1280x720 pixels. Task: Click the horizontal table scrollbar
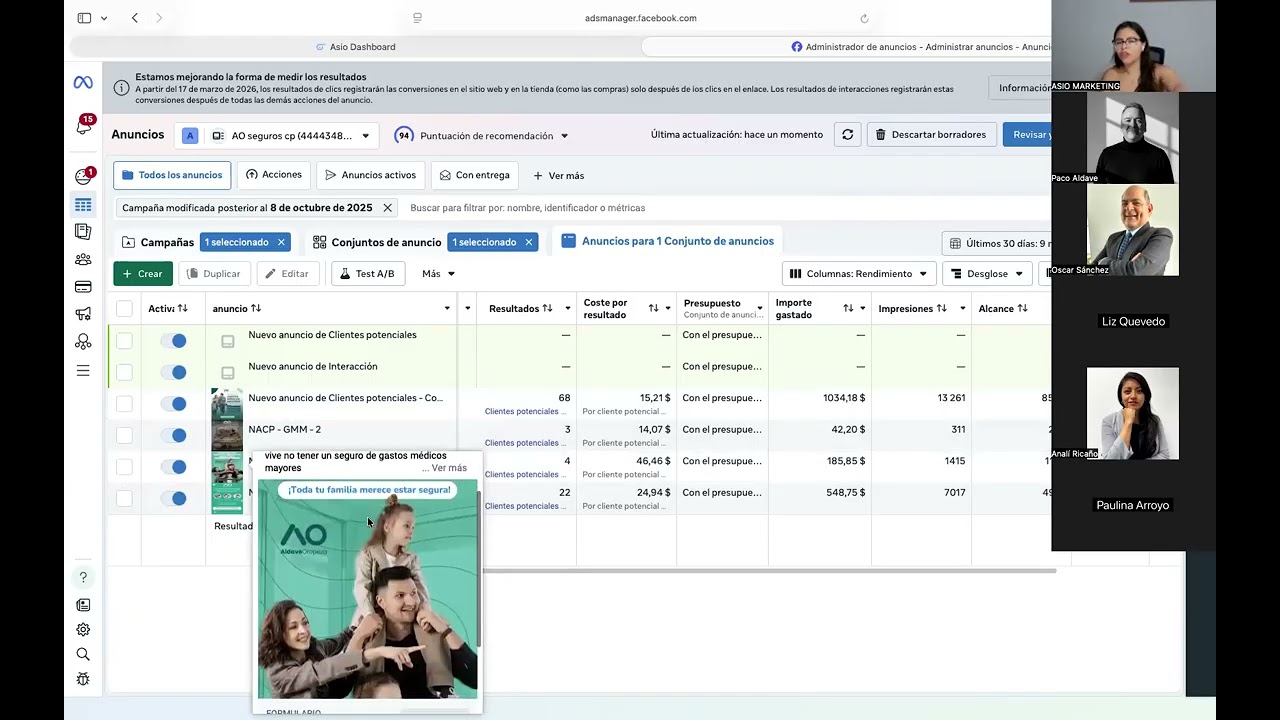[768, 571]
